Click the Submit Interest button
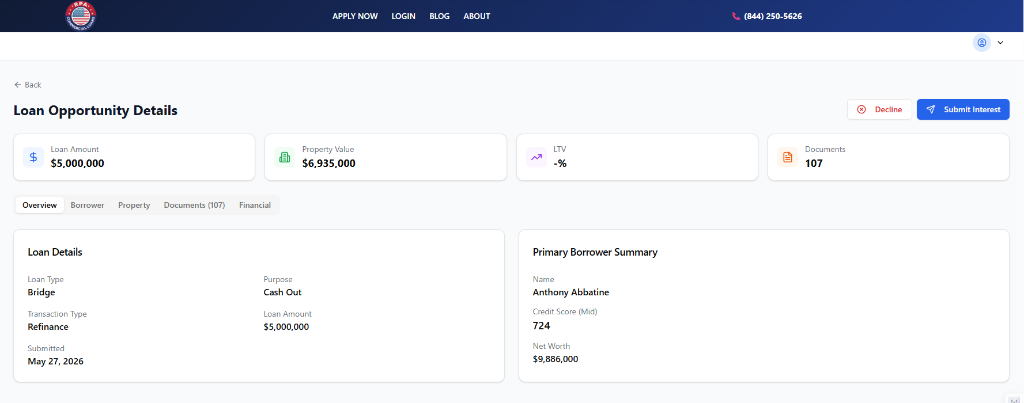The height and width of the screenshot is (403, 1024). tap(963, 110)
